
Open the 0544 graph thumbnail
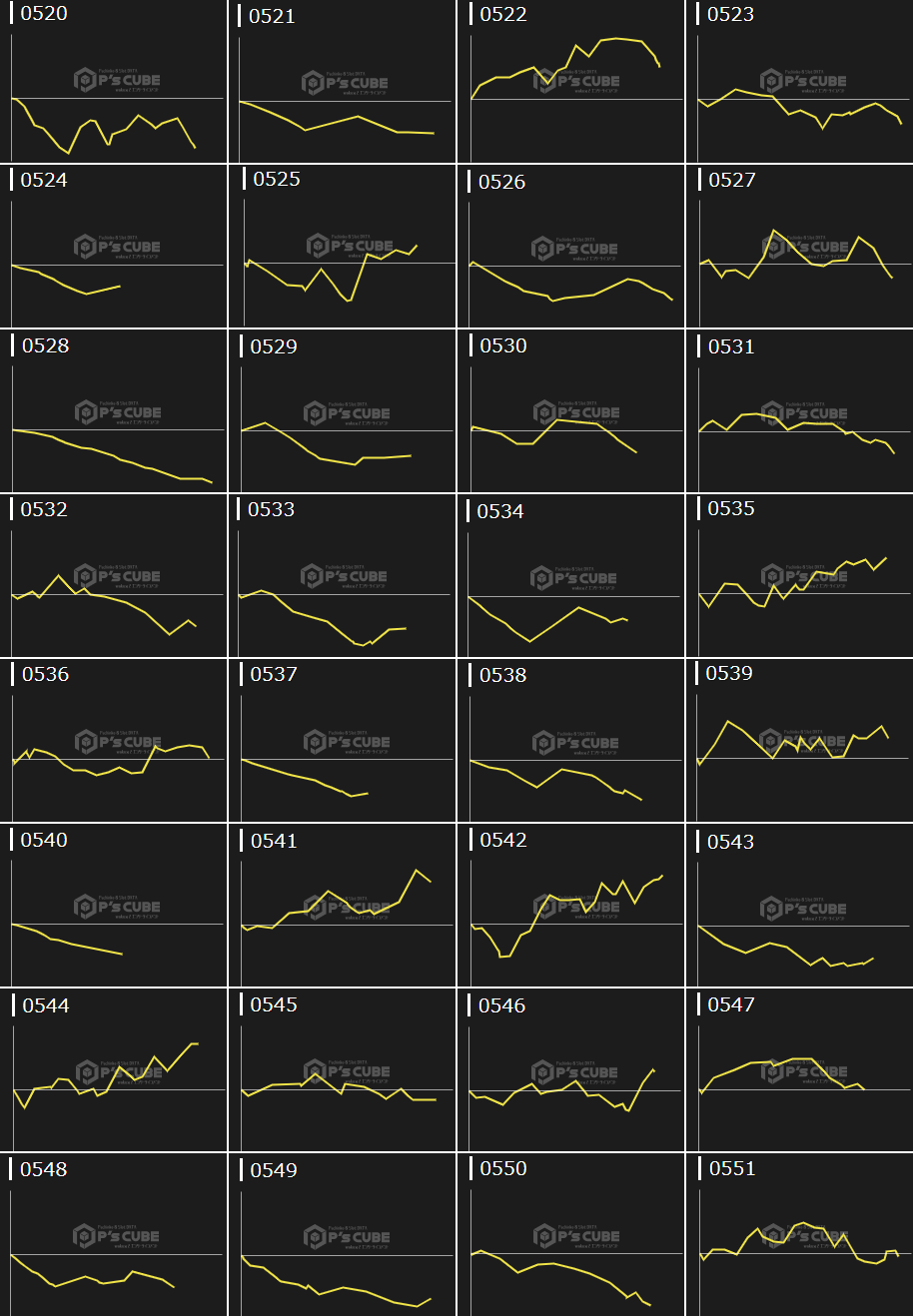[x=114, y=1070]
